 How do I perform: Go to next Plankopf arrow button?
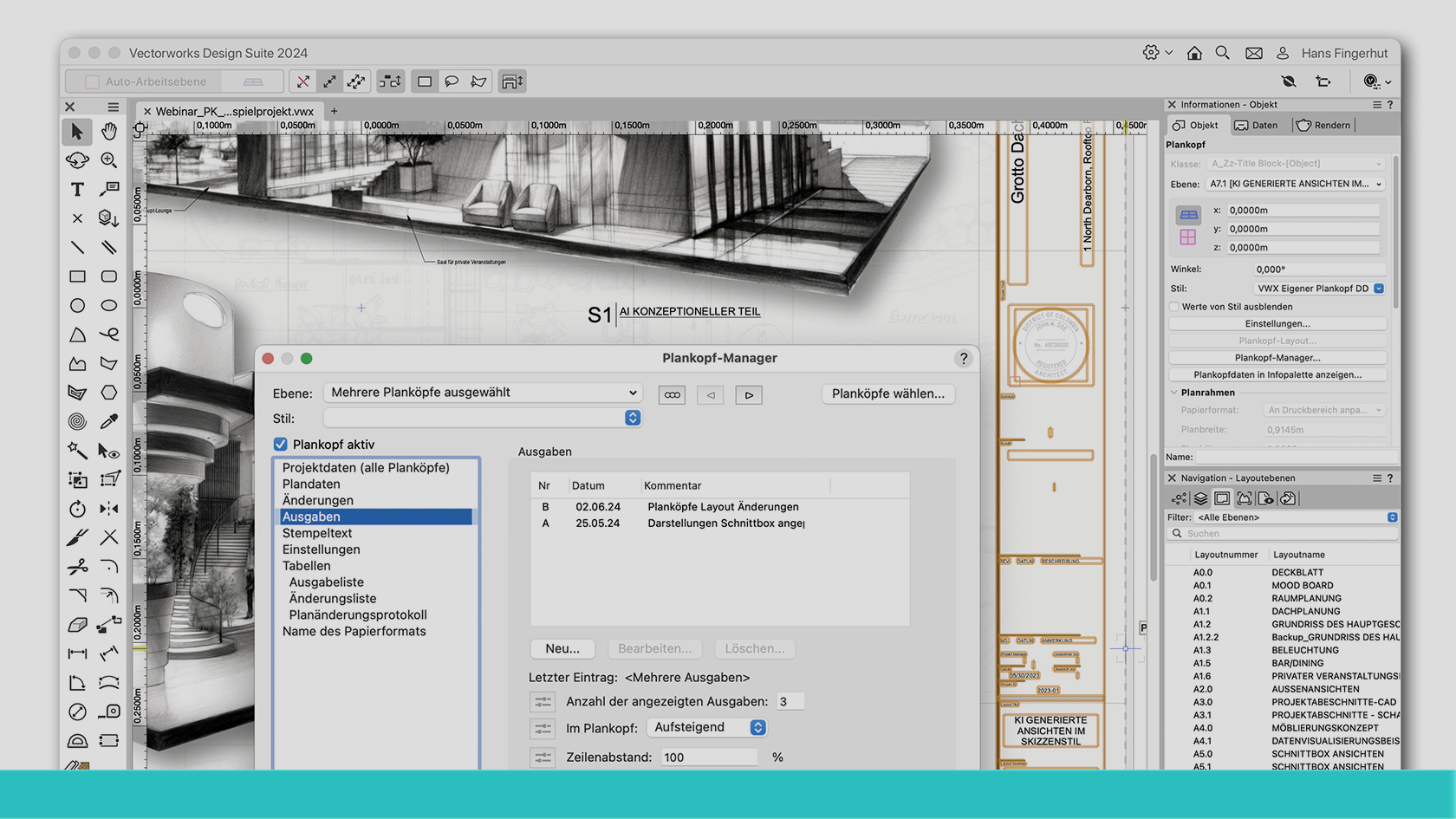coord(749,395)
